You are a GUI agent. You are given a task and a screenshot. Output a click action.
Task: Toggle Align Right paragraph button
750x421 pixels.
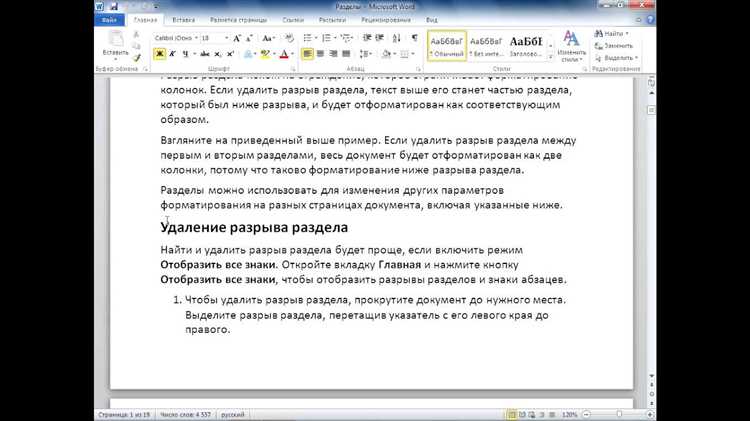tap(333, 54)
